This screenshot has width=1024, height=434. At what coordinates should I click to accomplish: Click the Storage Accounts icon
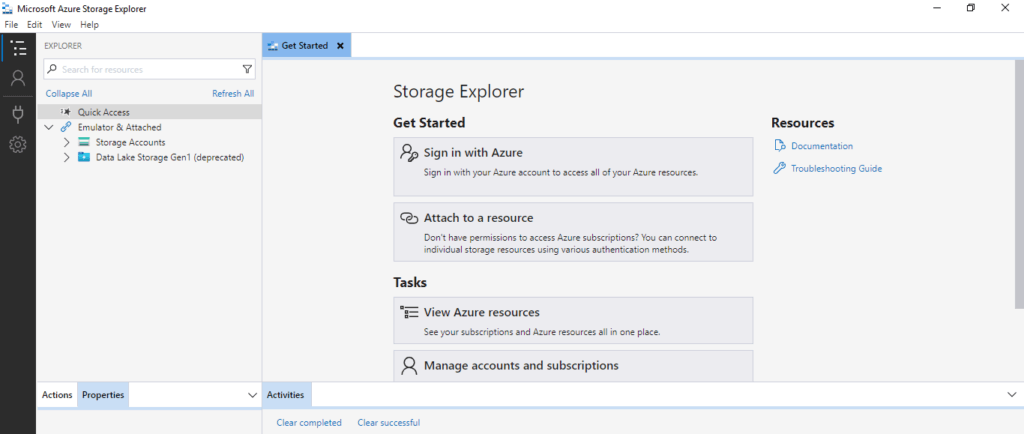(84, 142)
